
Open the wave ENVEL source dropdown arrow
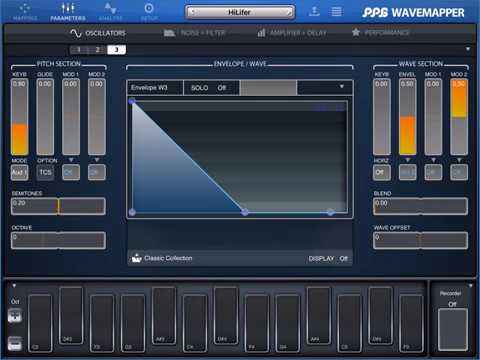click(407, 160)
